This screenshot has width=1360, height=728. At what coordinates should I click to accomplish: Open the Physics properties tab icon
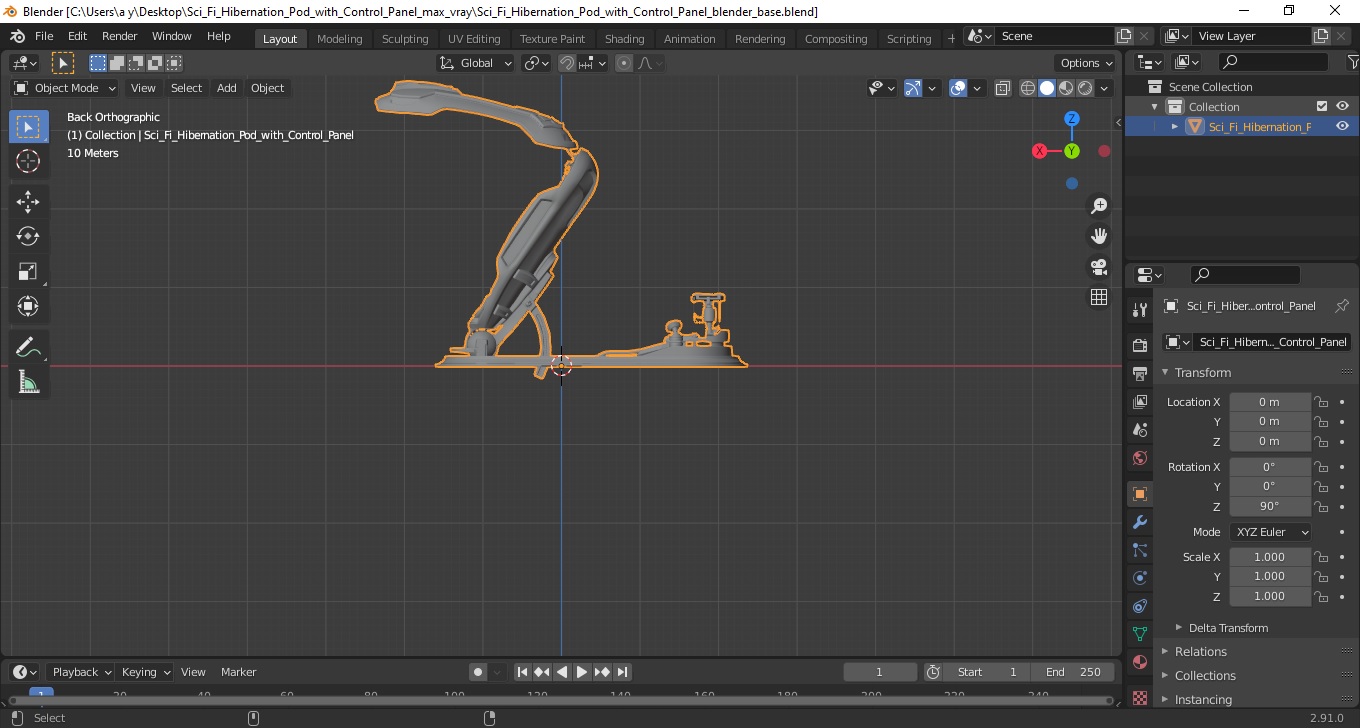1139,578
